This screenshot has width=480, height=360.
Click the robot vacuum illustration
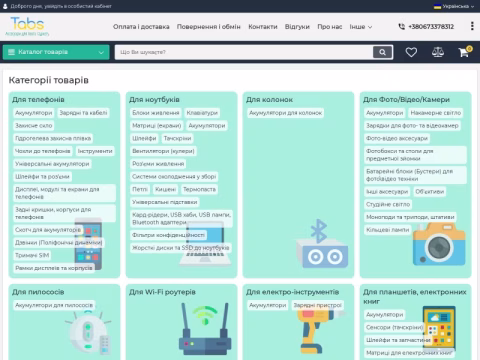[x=88, y=333]
